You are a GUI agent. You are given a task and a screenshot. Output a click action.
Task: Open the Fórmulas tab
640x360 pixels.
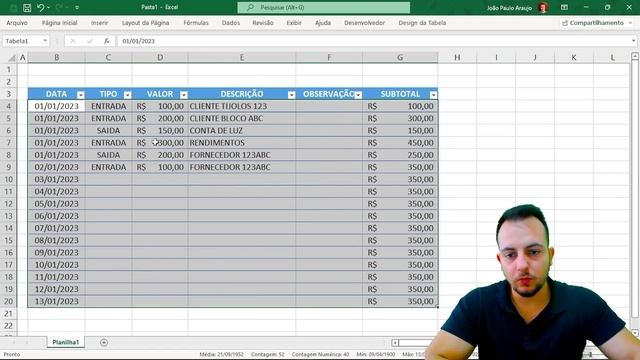click(x=196, y=23)
